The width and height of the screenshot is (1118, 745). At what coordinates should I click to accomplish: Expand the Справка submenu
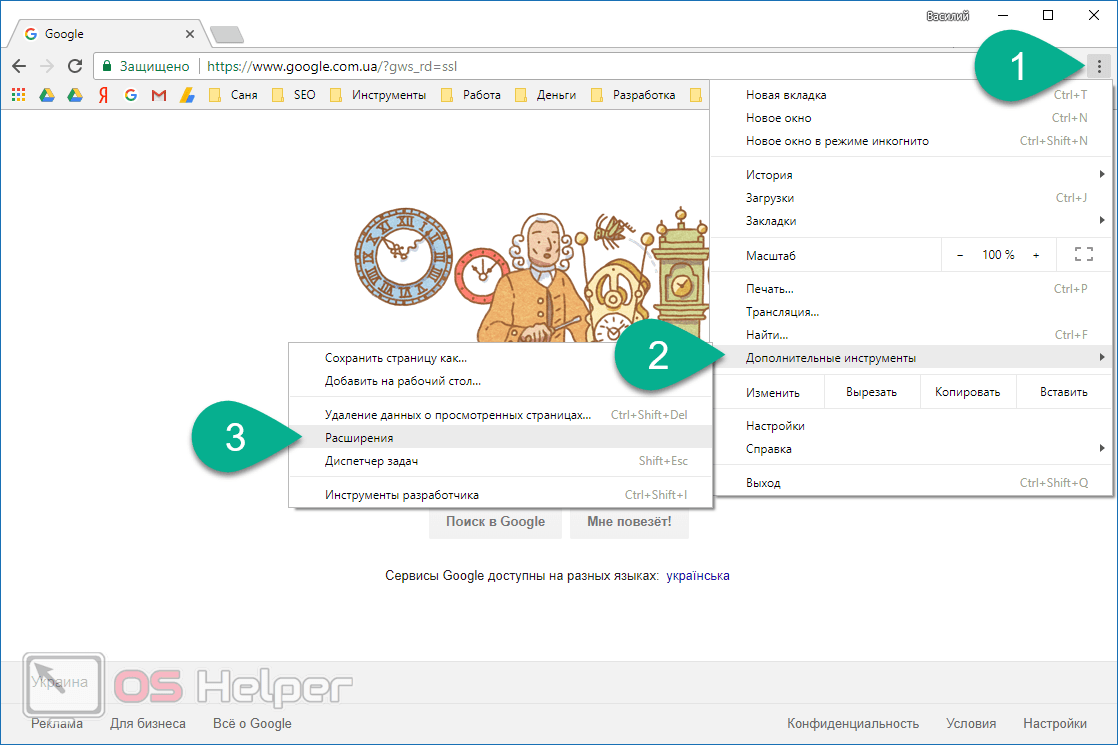(911, 448)
